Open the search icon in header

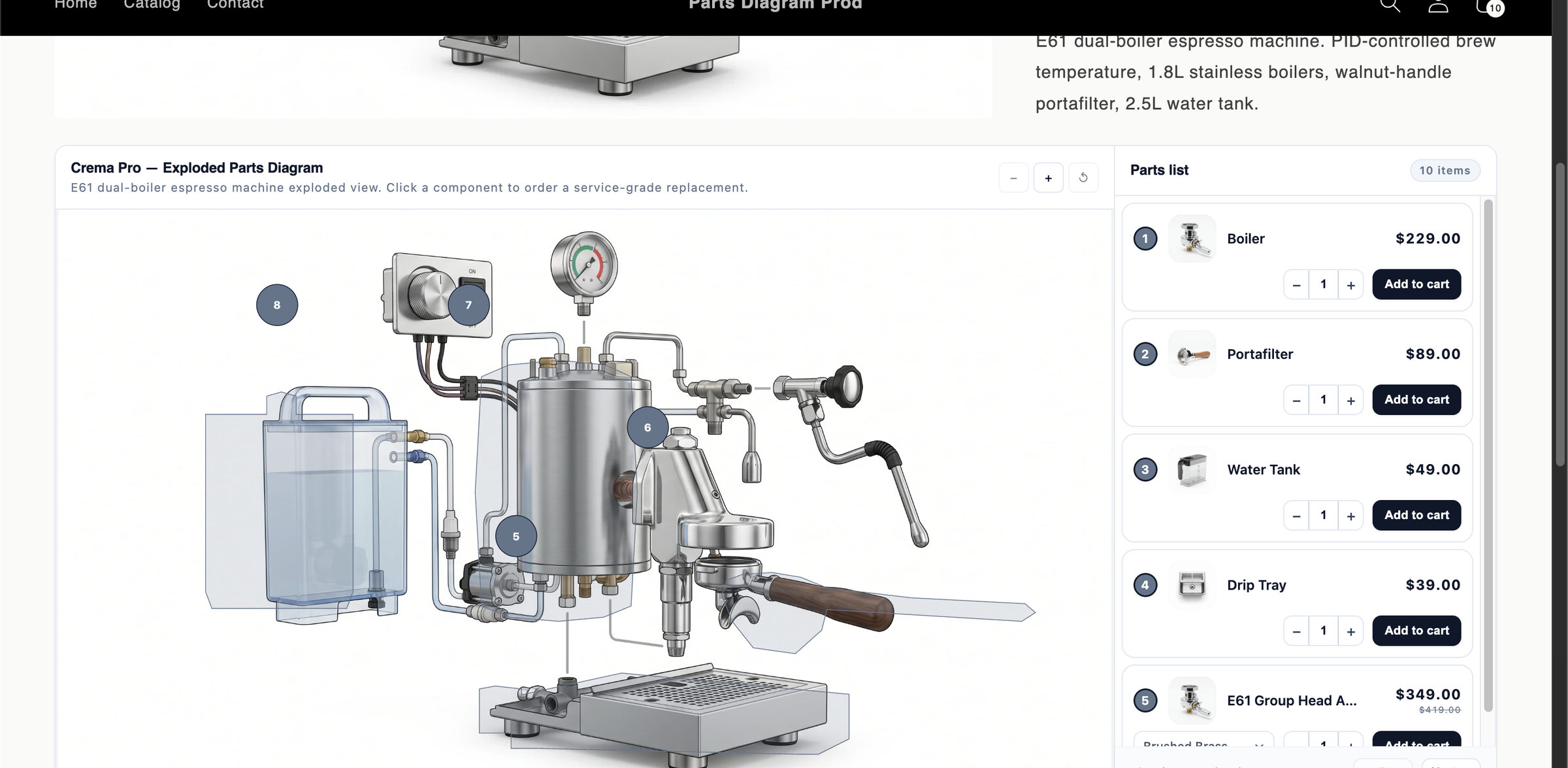(x=1390, y=5)
